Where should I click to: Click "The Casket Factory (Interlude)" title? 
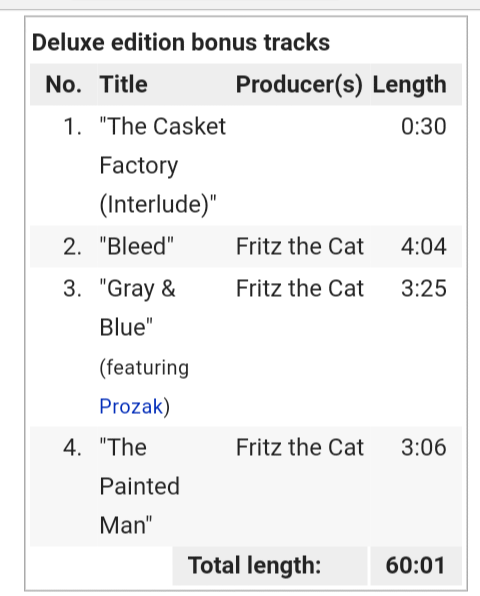click(x=163, y=165)
